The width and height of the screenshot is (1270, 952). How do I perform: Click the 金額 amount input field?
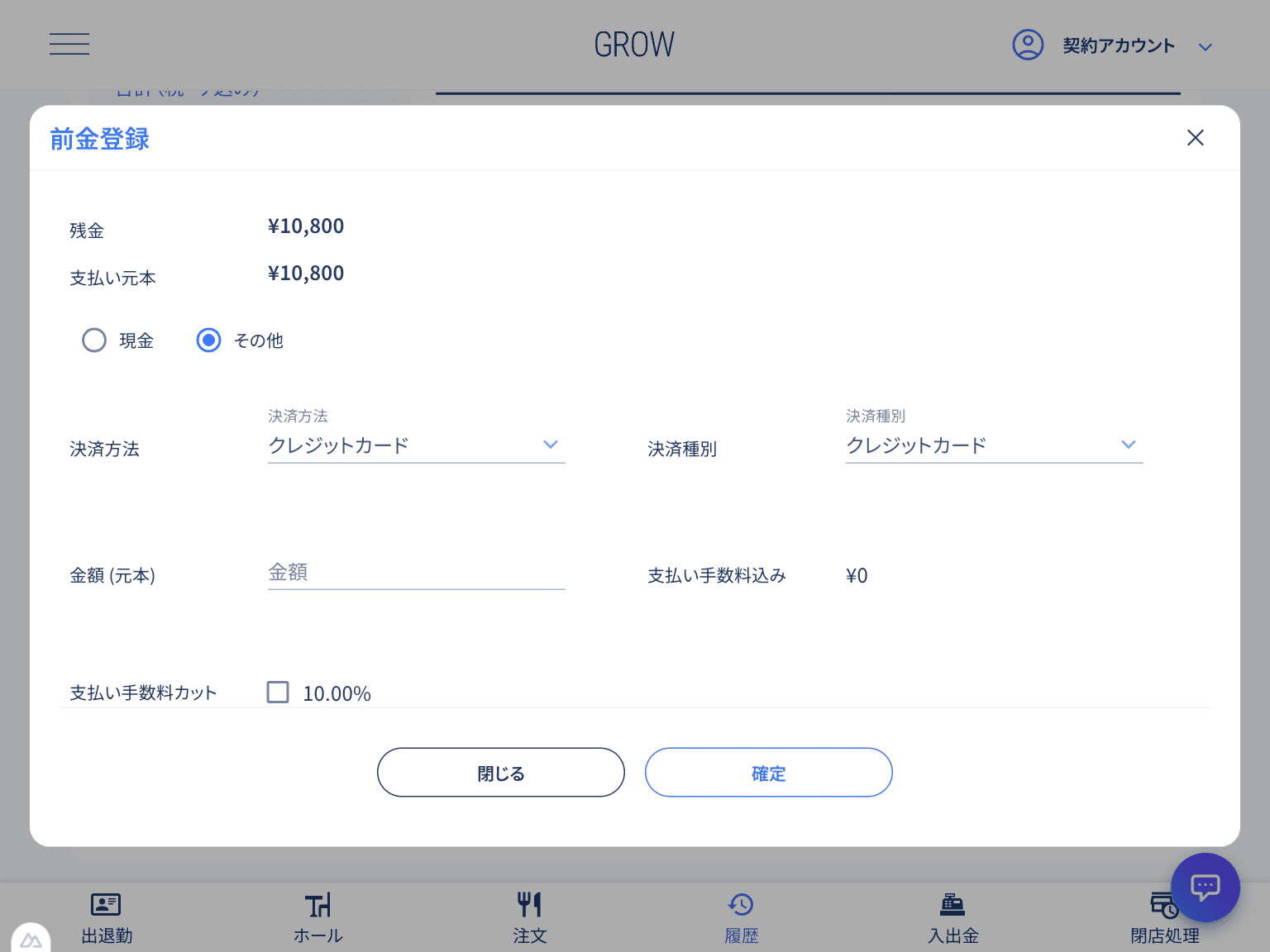point(416,572)
